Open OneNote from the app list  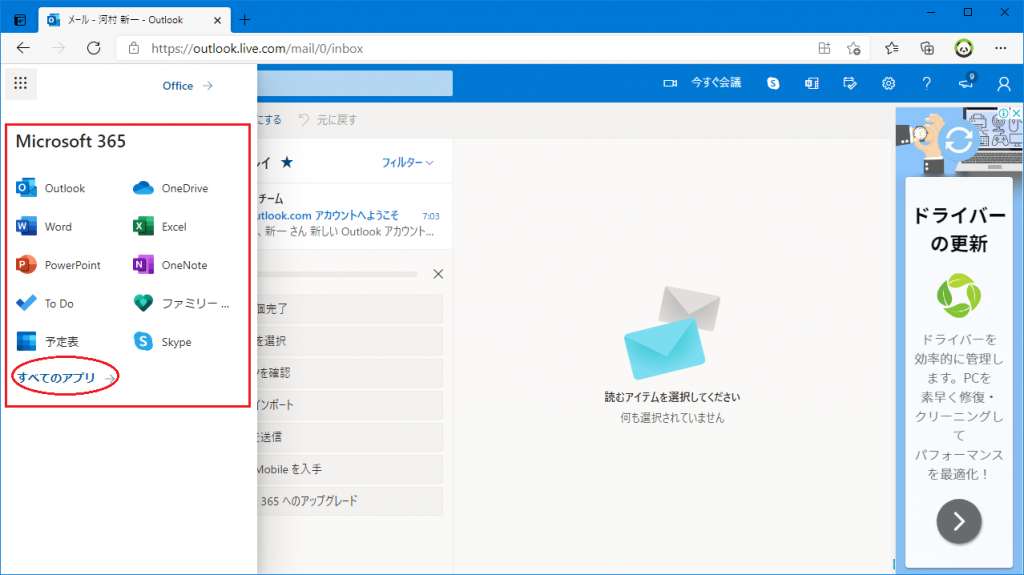point(170,265)
